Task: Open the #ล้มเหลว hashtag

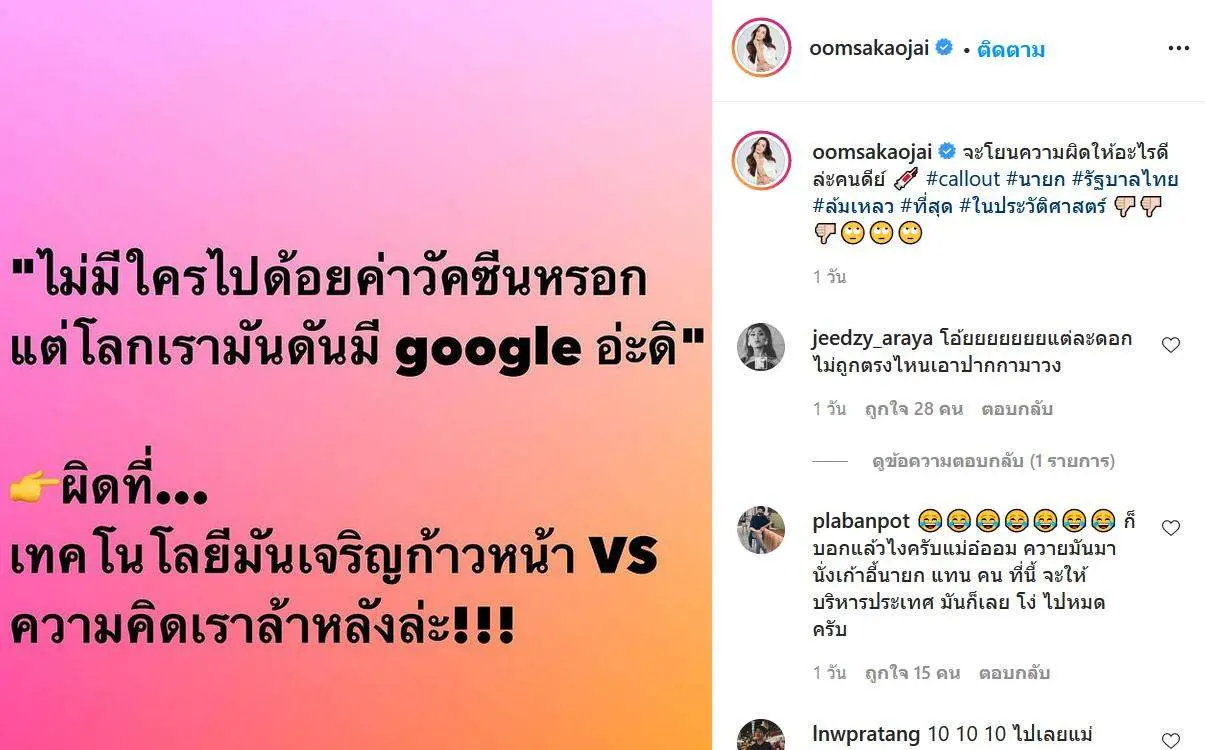Action: coord(853,207)
